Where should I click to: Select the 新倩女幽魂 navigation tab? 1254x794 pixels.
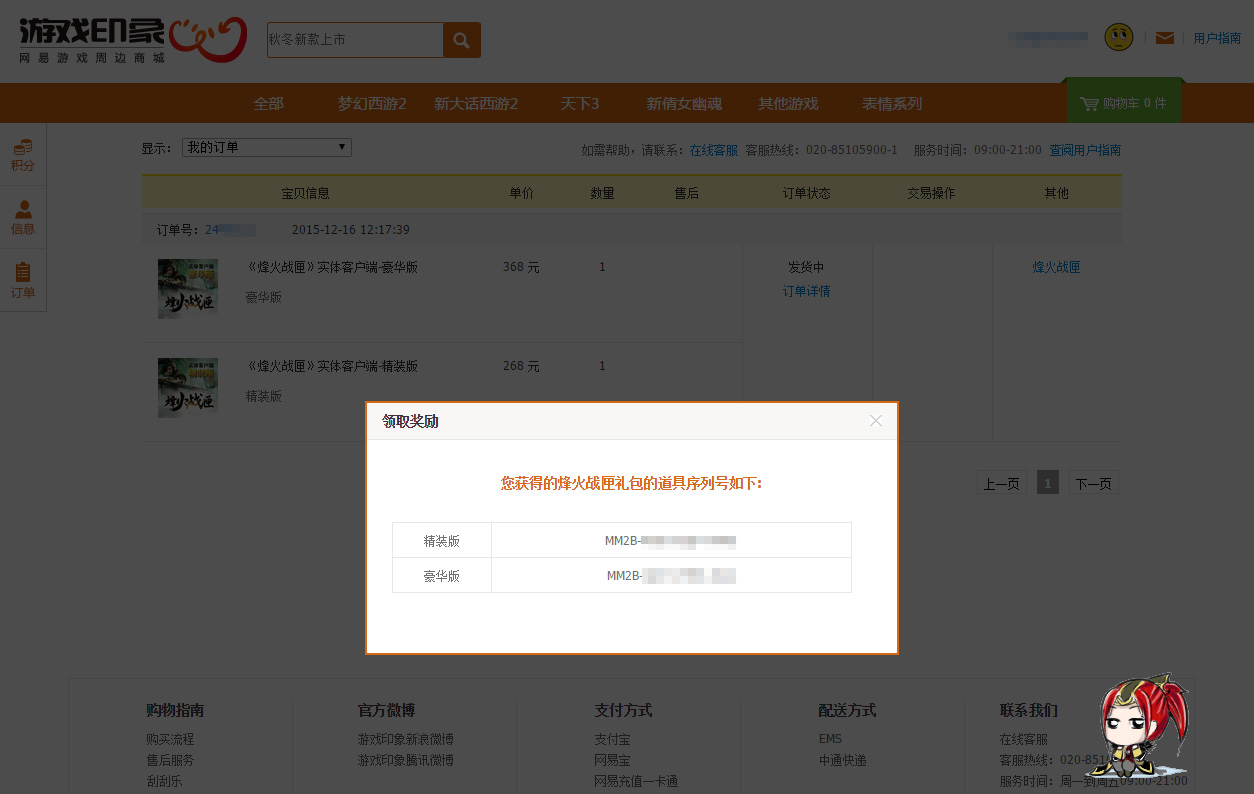[x=684, y=104]
